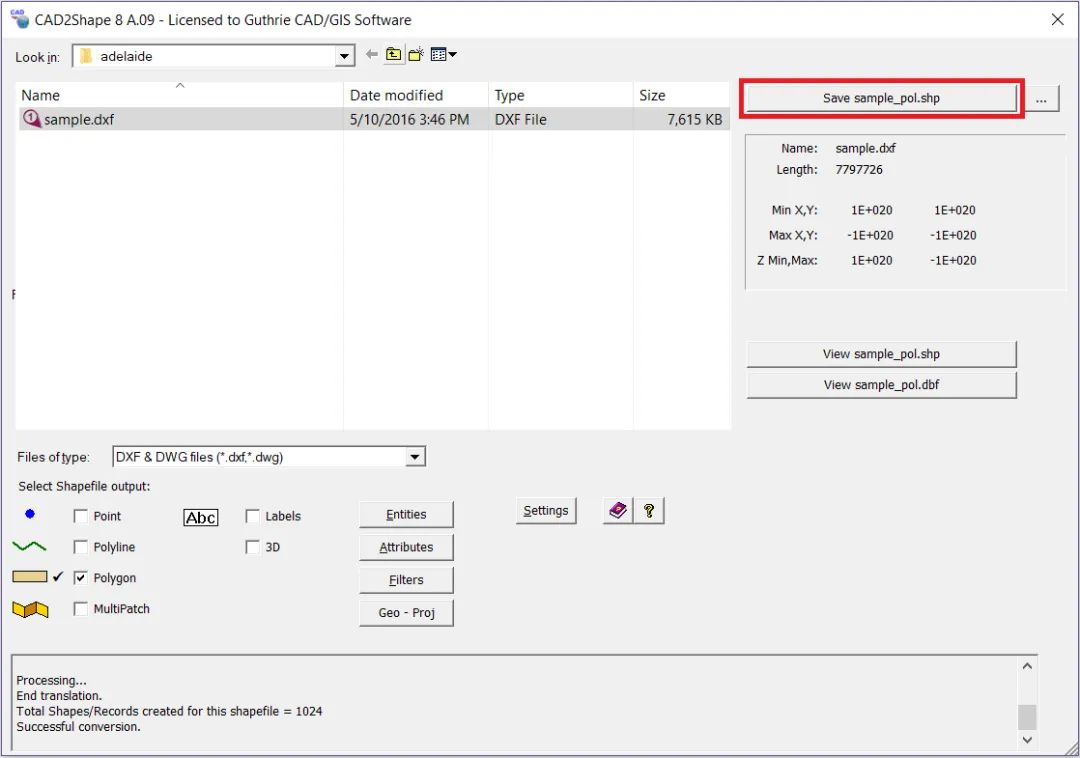Click the log scrollbar up arrow
The width and height of the screenshot is (1080, 758).
coord(1027,666)
